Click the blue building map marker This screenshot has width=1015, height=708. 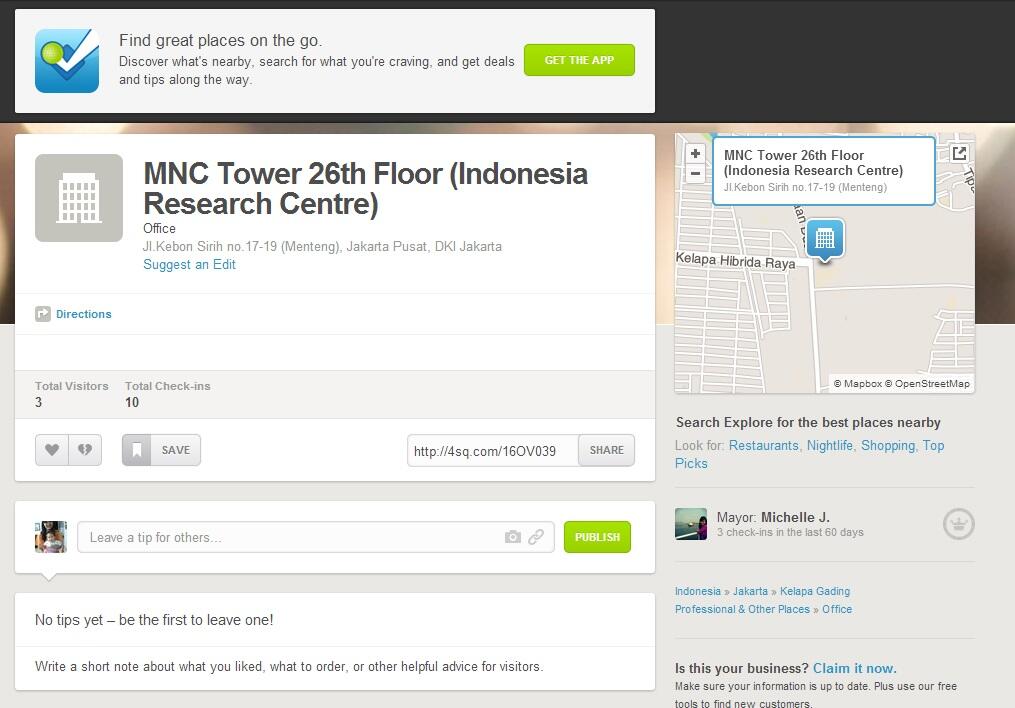click(825, 239)
